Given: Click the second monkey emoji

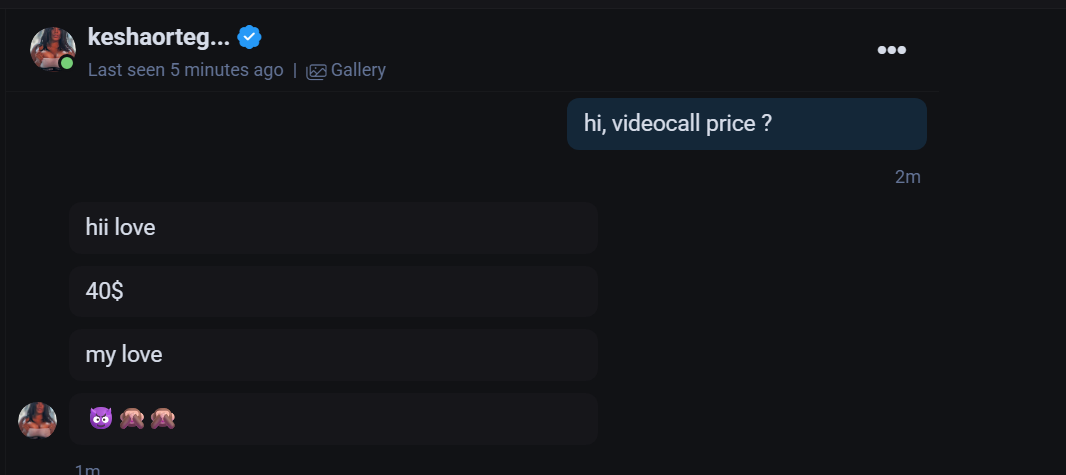Looking at the screenshot, I should point(162,419).
